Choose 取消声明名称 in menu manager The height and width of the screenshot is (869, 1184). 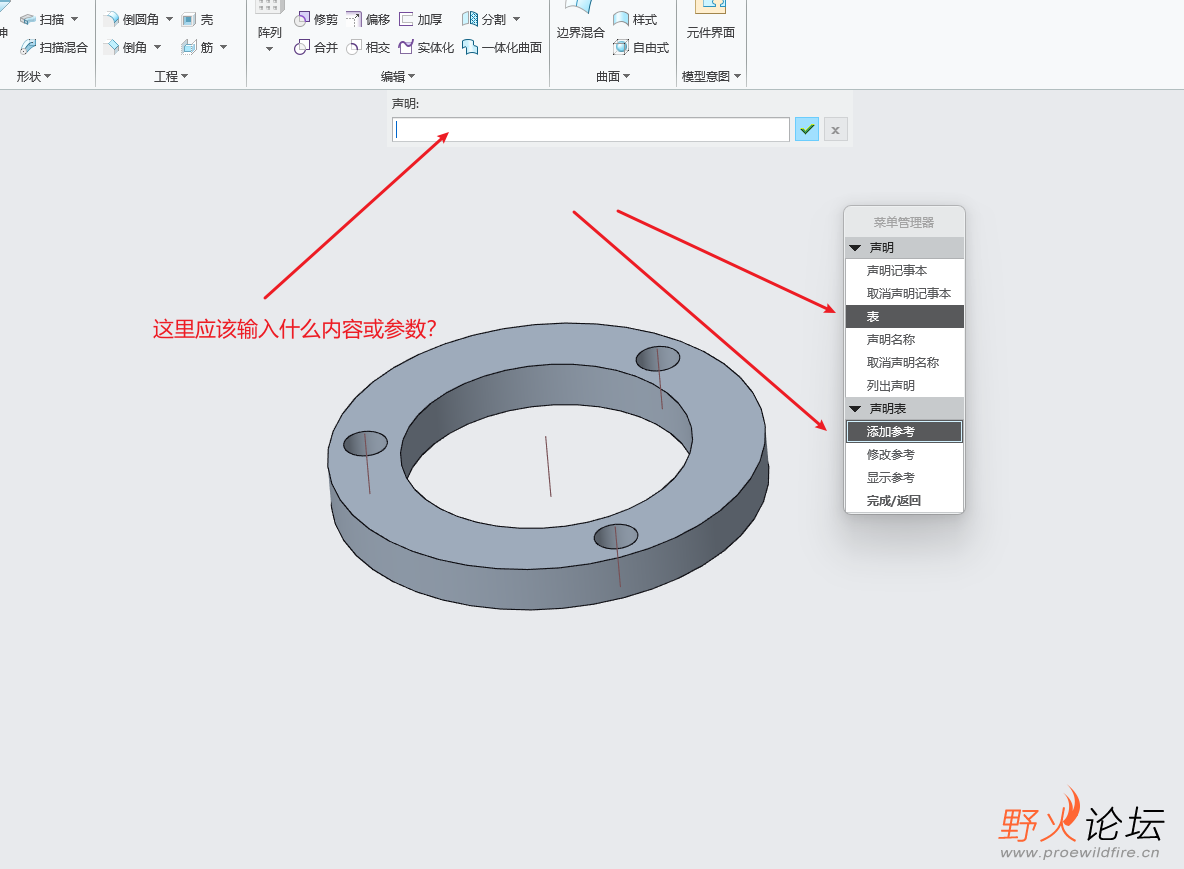[905, 362]
